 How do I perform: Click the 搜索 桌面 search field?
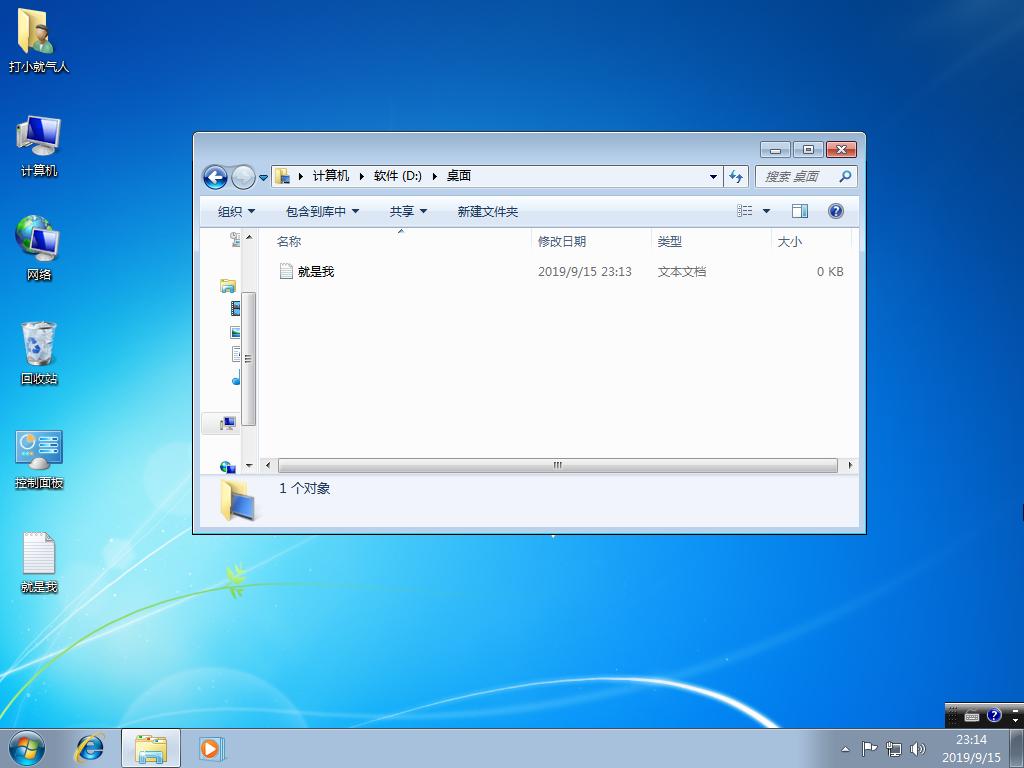coord(797,176)
